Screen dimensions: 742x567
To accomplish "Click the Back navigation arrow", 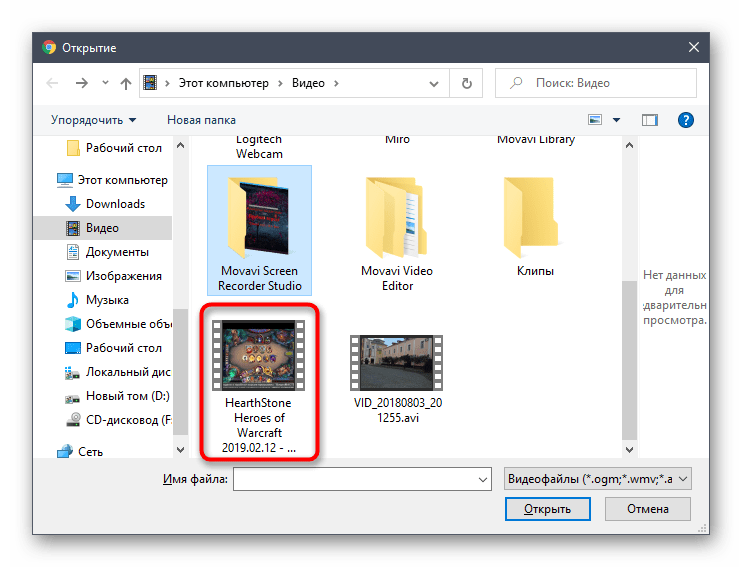I will click(52, 83).
